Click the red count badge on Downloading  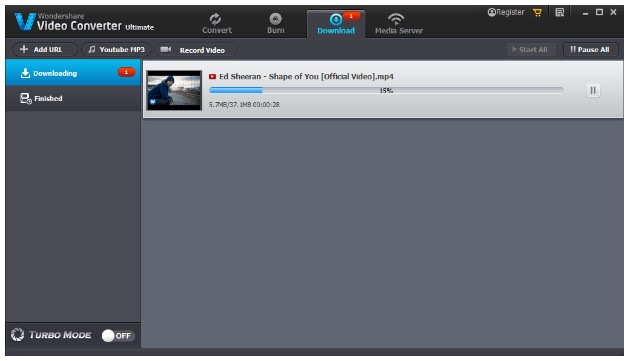tap(126, 72)
